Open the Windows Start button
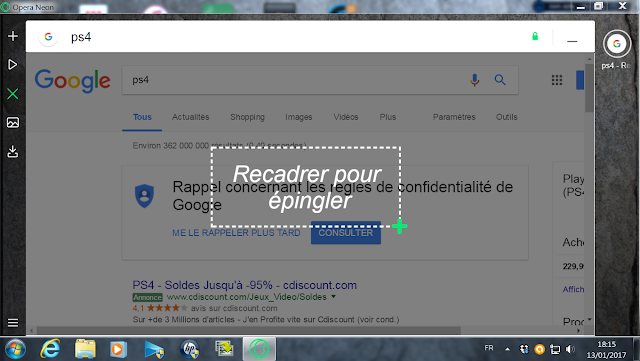Viewport: 640px width, 361px height. (x=16, y=349)
